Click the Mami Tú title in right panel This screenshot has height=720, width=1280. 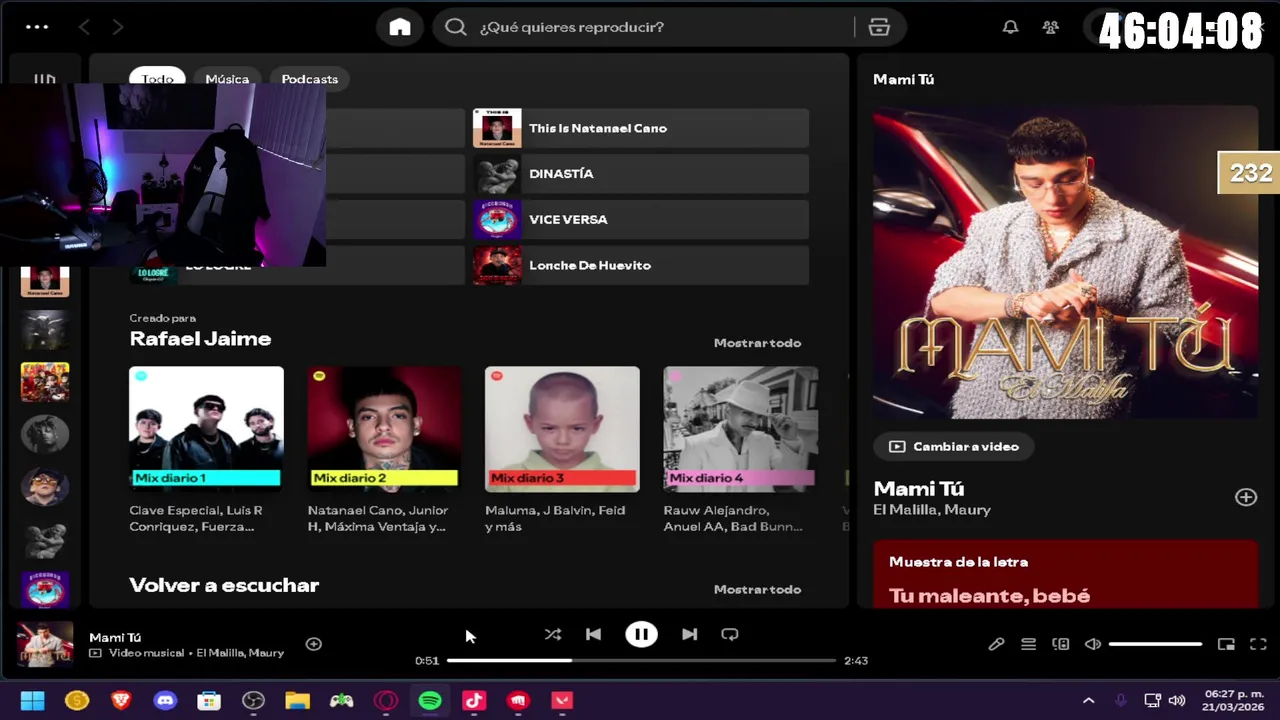(x=918, y=488)
